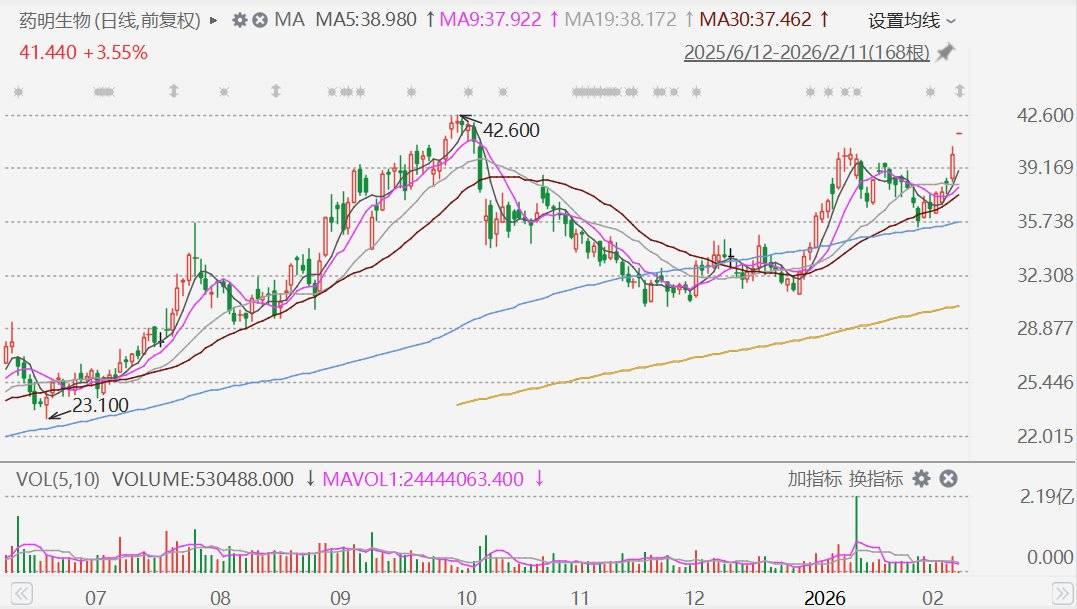Click 换指标 to switch indicator
The width and height of the screenshot is (1077, 609).
coord(876,479)
